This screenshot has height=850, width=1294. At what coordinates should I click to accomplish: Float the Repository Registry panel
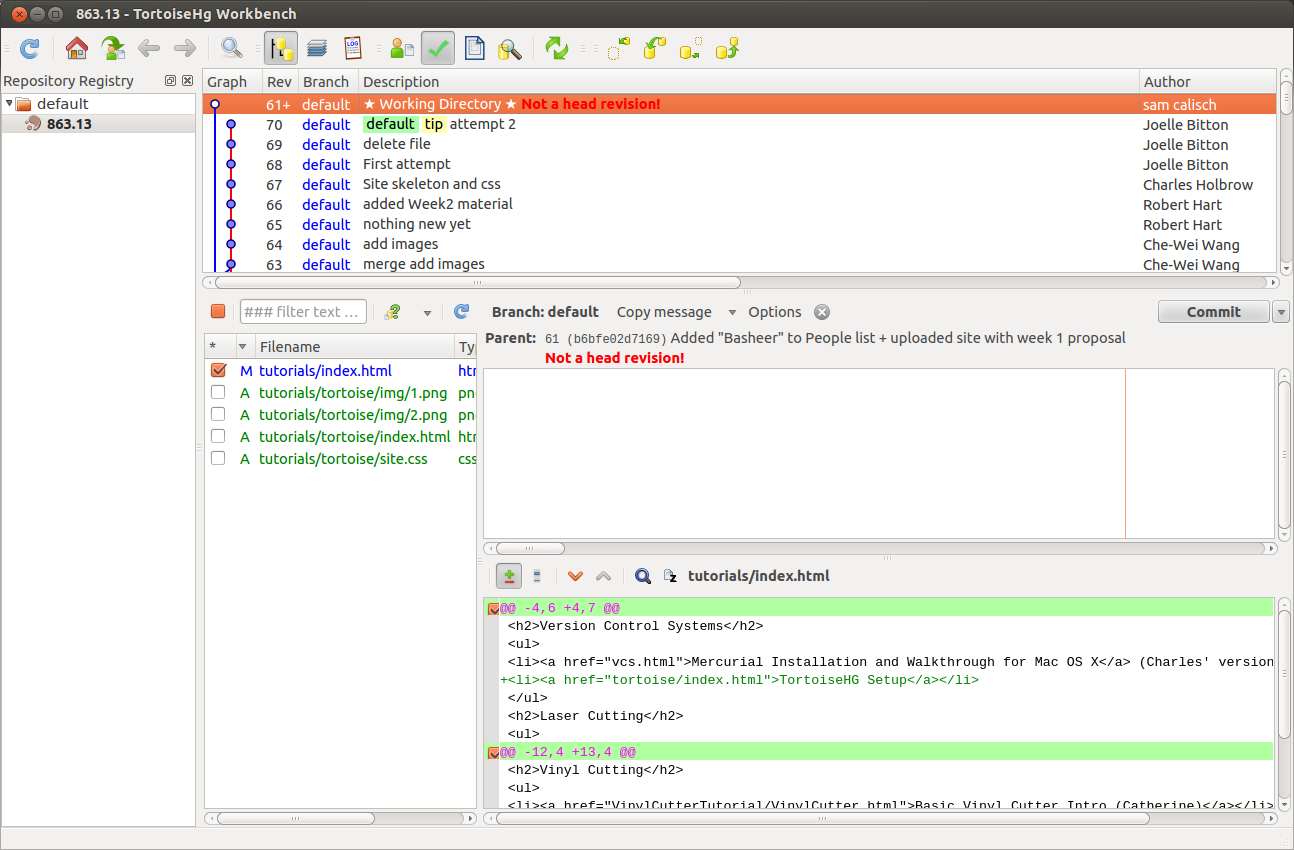point(171,81)
